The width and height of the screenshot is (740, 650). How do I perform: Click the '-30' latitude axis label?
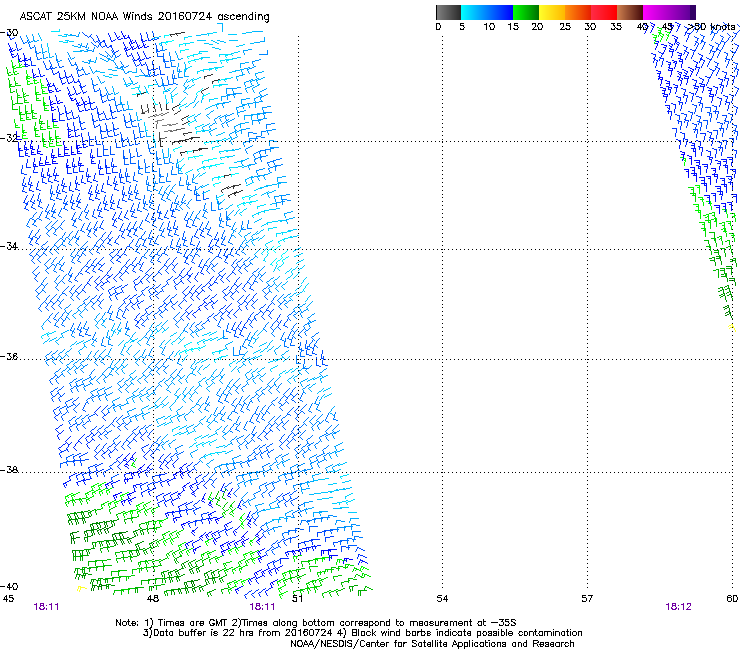9,33
